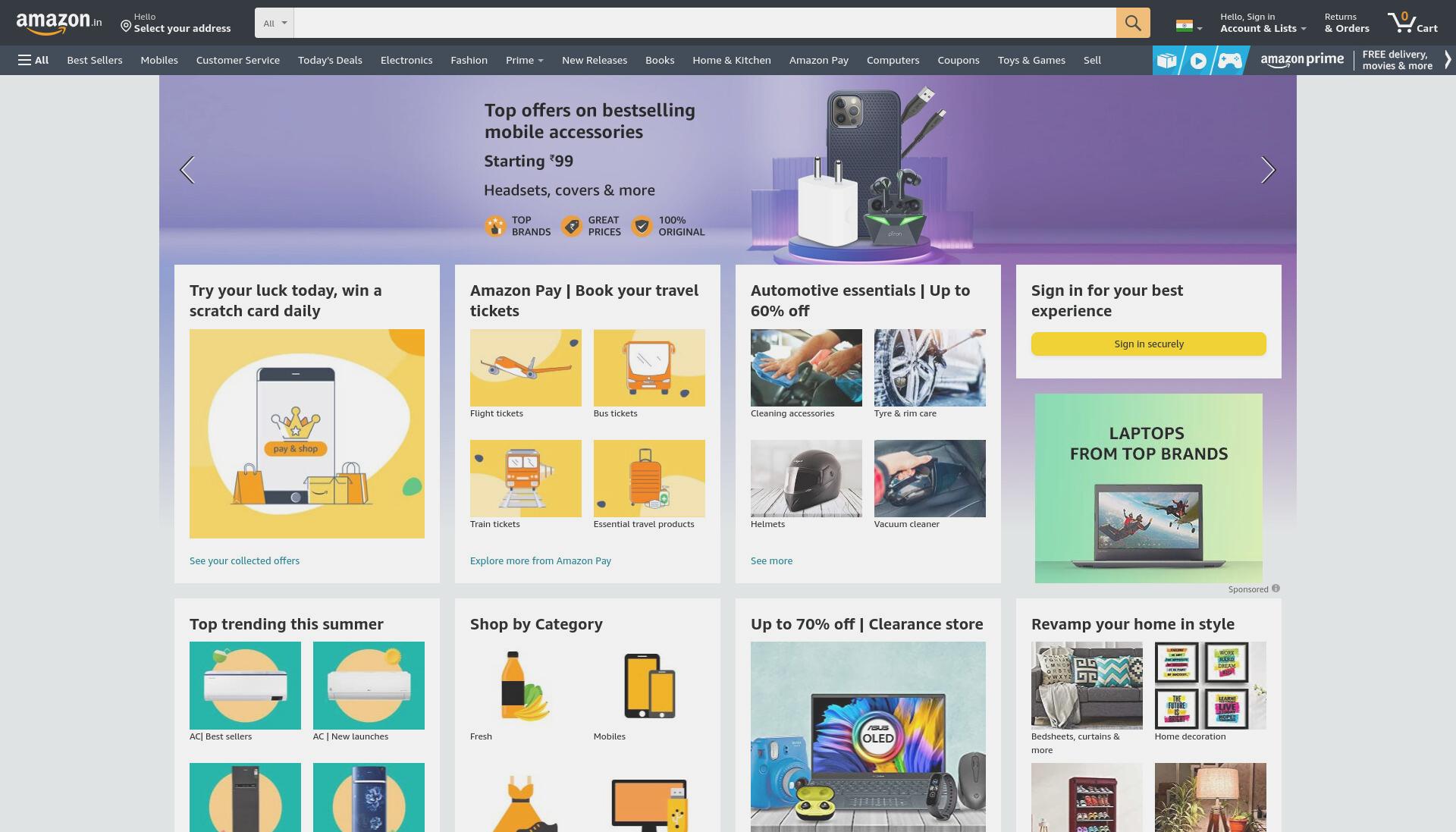Click FREE delivery, movies & more text
The width and height of the screenshot is (1456, 832).
tap(1397, 60)
